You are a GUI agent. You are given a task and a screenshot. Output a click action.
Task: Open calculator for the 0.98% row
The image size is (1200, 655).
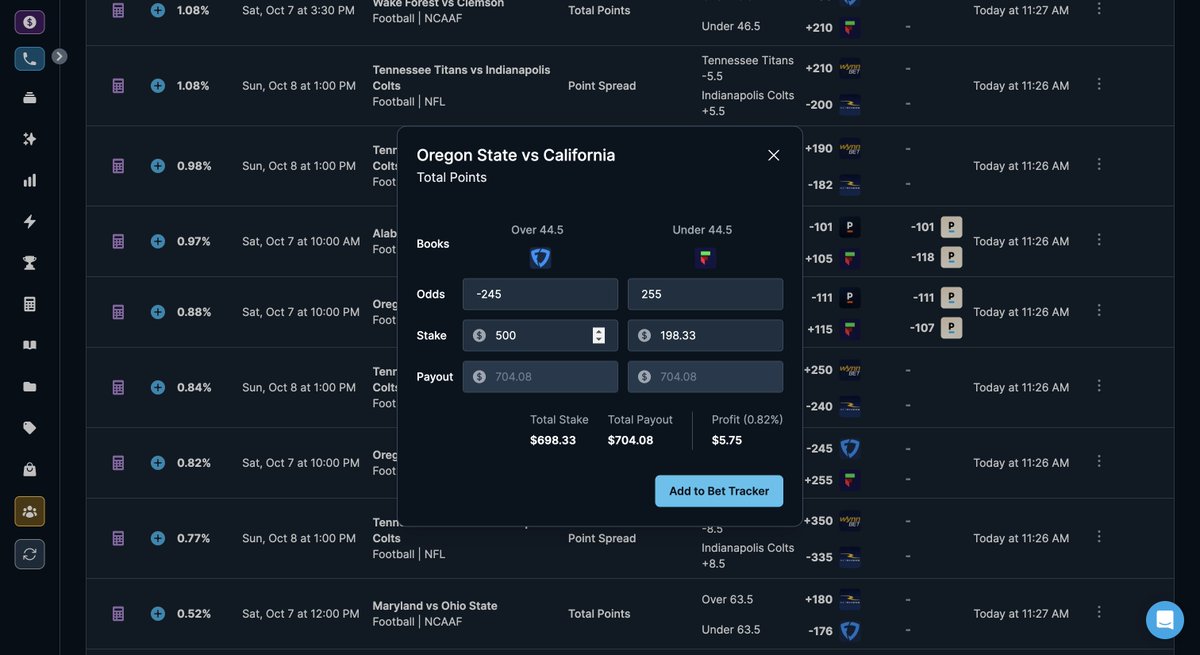click(118, 166)
